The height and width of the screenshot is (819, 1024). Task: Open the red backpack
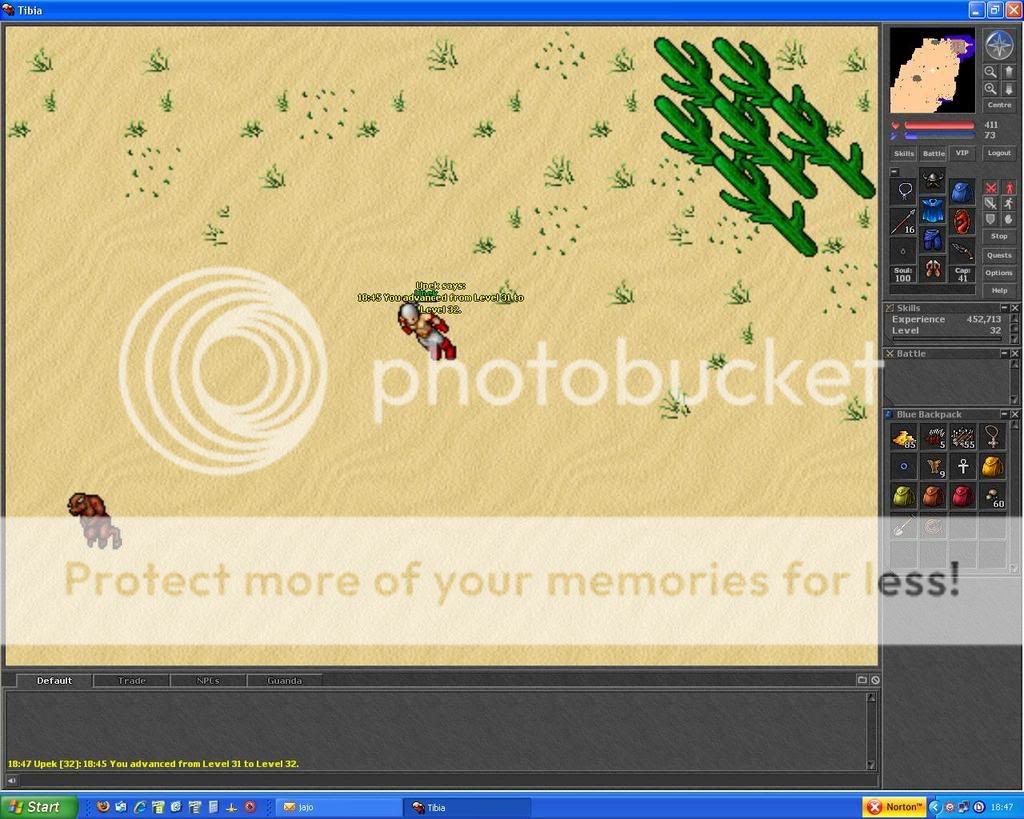coord(963,496)
